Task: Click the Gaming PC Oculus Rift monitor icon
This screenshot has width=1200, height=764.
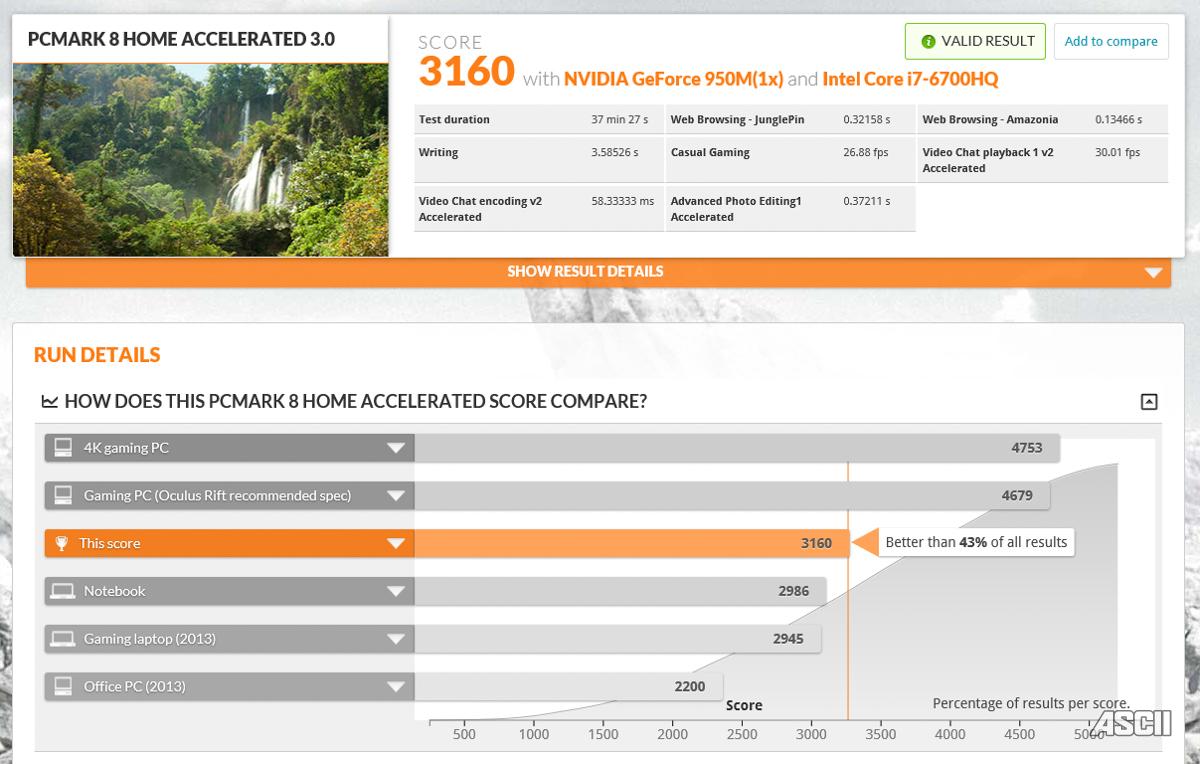Action: click(63, 495)
